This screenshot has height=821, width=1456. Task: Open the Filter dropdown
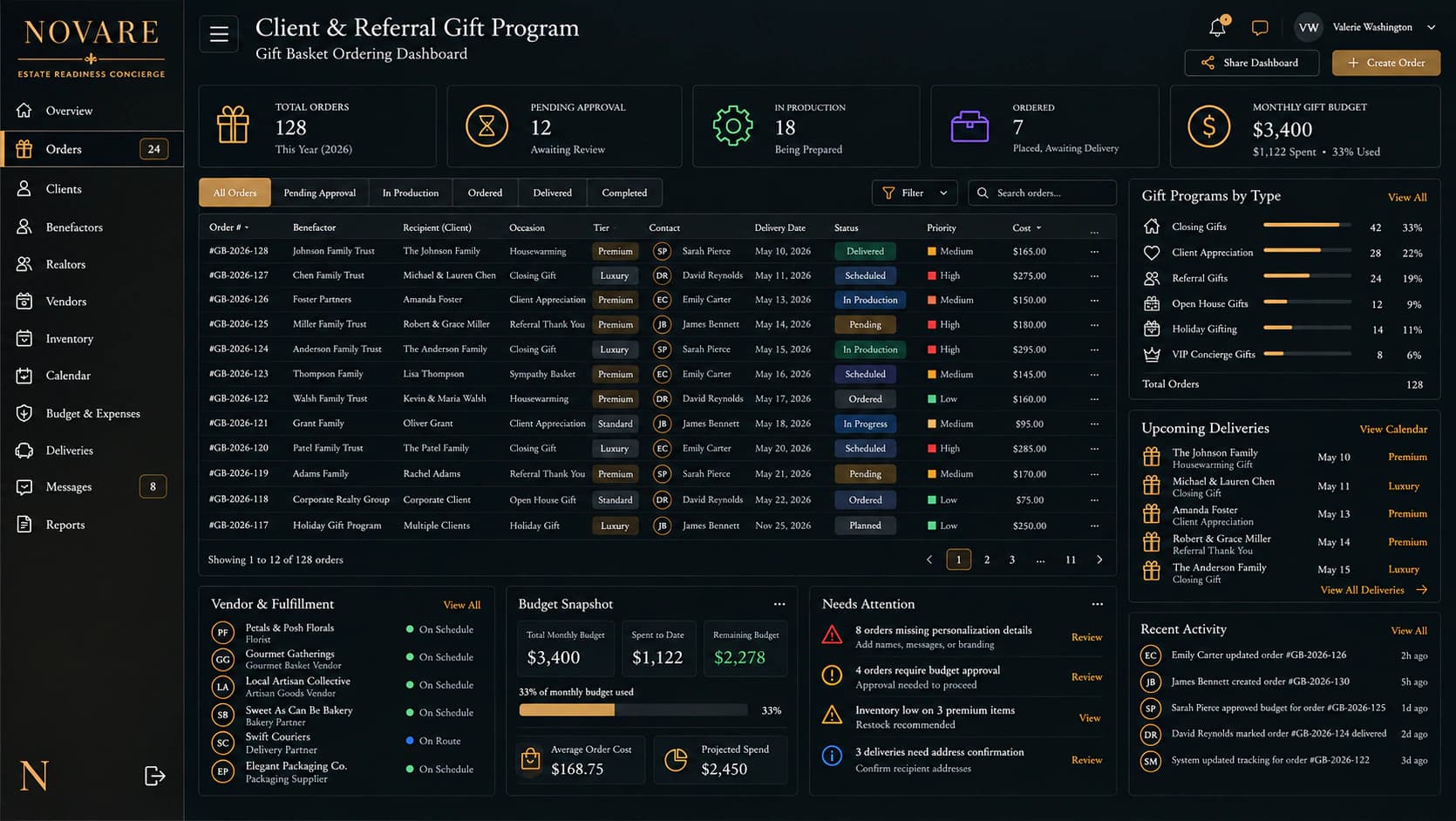[915, 193]
